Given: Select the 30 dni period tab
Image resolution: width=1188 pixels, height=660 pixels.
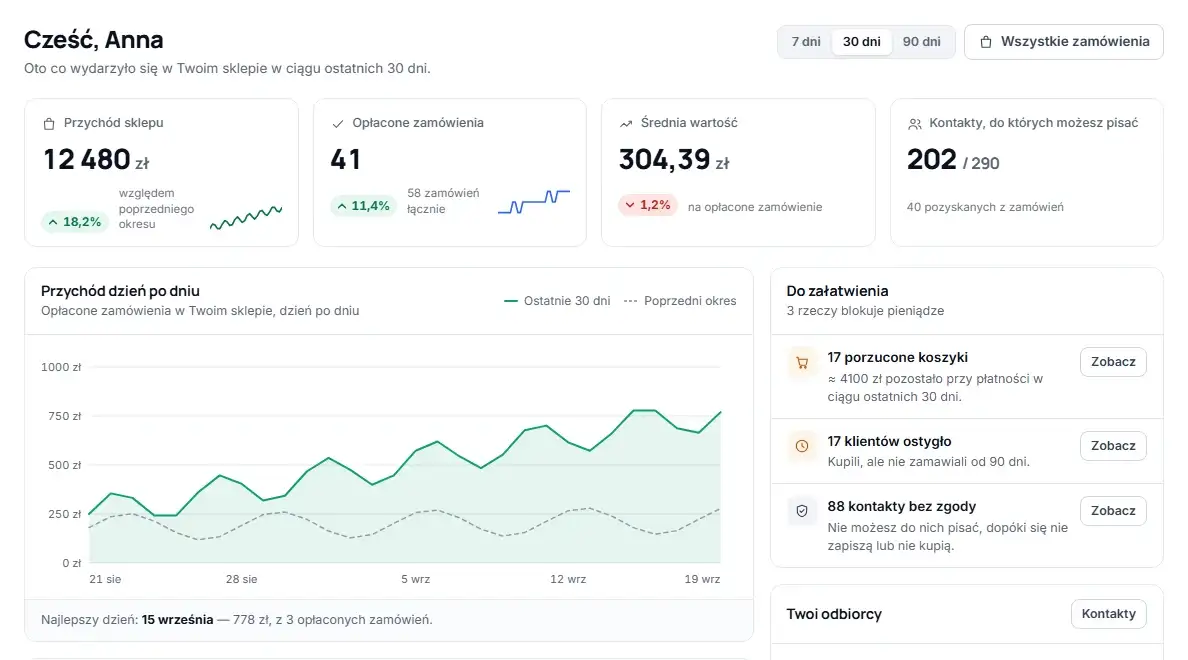Looking at the screenshot, I should (861, 42).
